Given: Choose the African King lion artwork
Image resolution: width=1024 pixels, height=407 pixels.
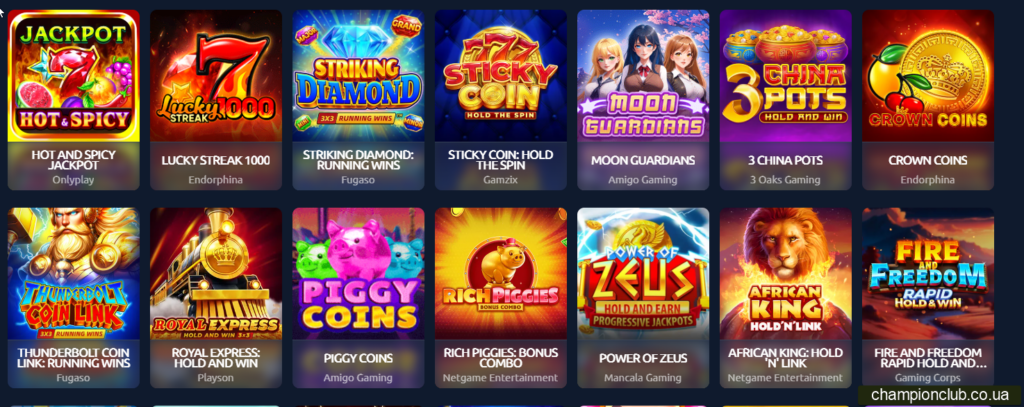Looking at the screenshot, I should (x=785, y=274).
